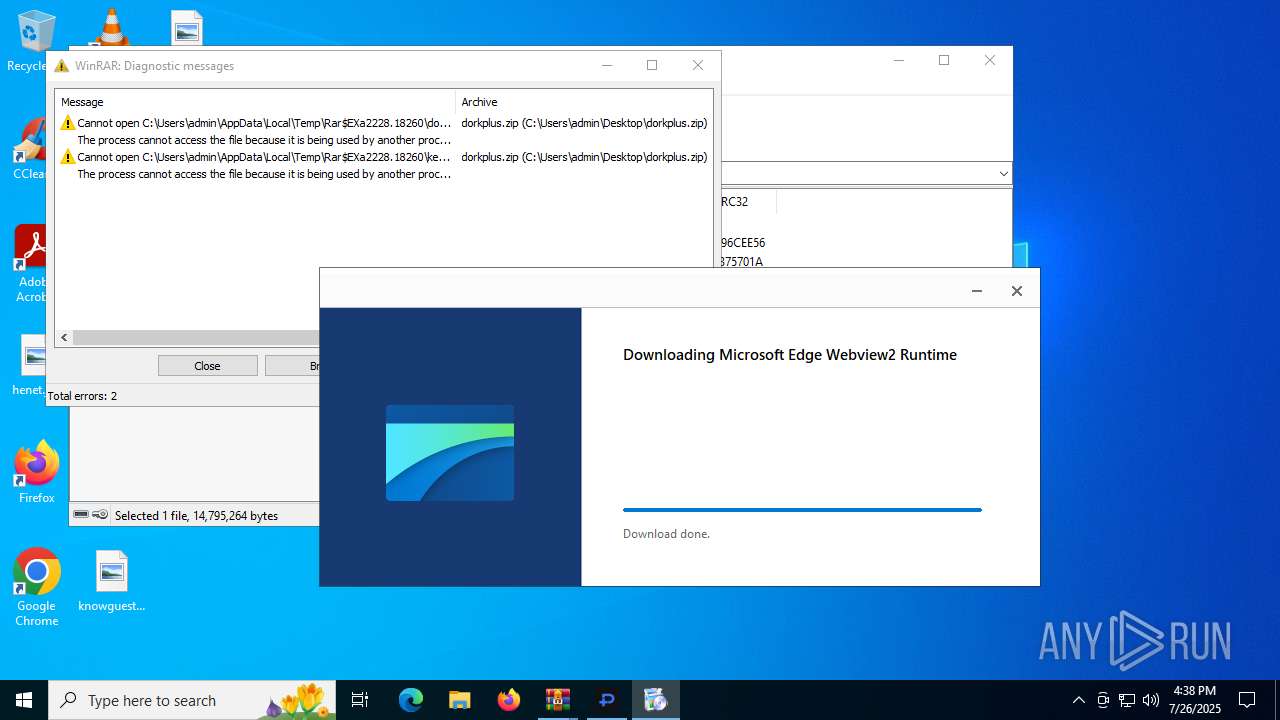Open the network status tray icon
This screenshot has height=720, width=1280.
click(x=1127, y=700)
